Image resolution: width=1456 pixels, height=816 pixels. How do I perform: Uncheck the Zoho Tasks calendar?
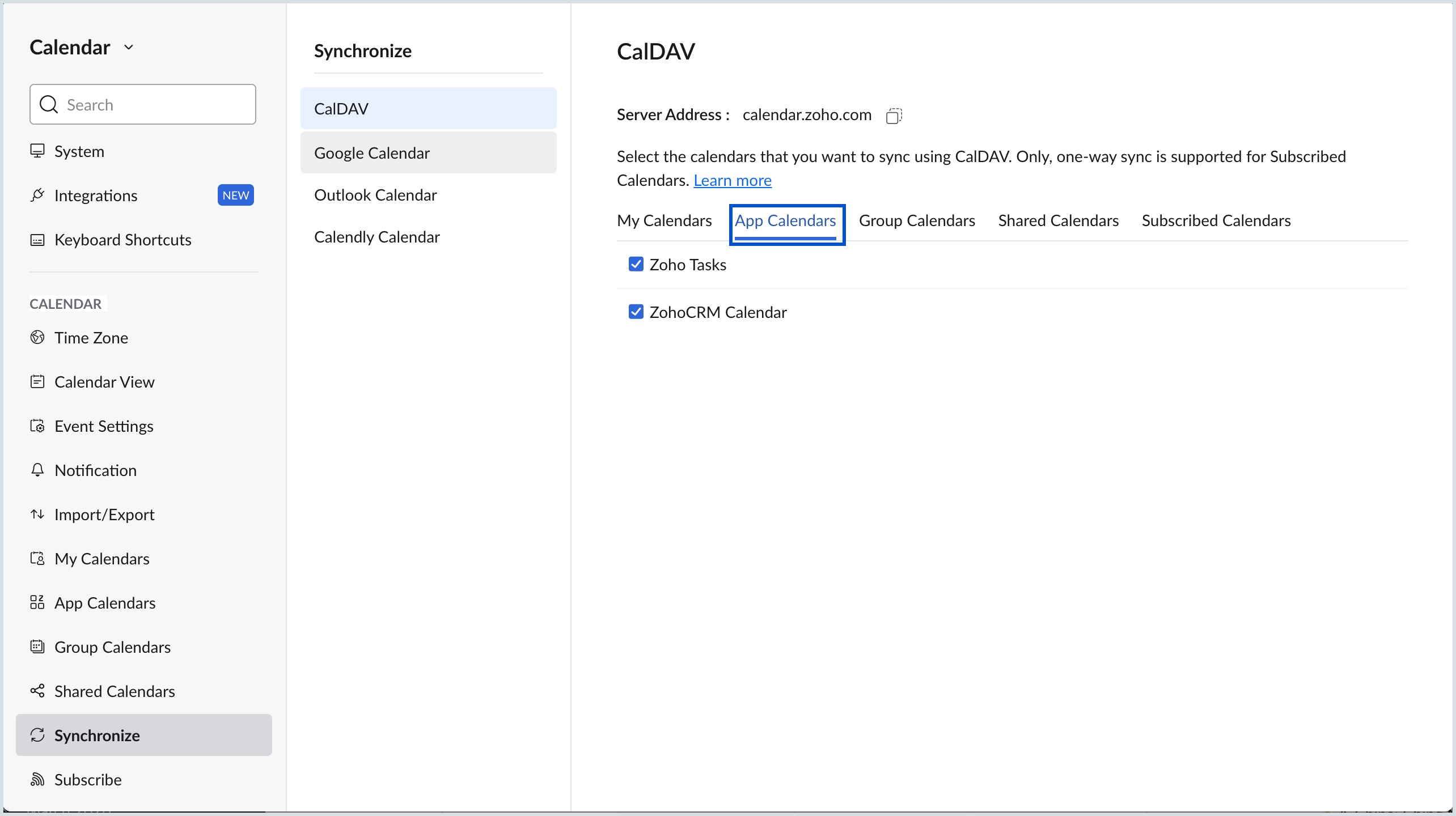click(x=636, y=264)
